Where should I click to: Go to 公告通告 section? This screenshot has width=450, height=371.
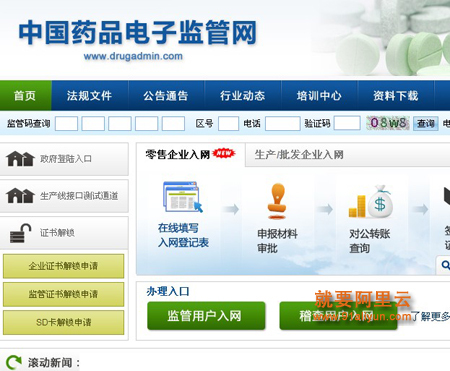point(166,96)
